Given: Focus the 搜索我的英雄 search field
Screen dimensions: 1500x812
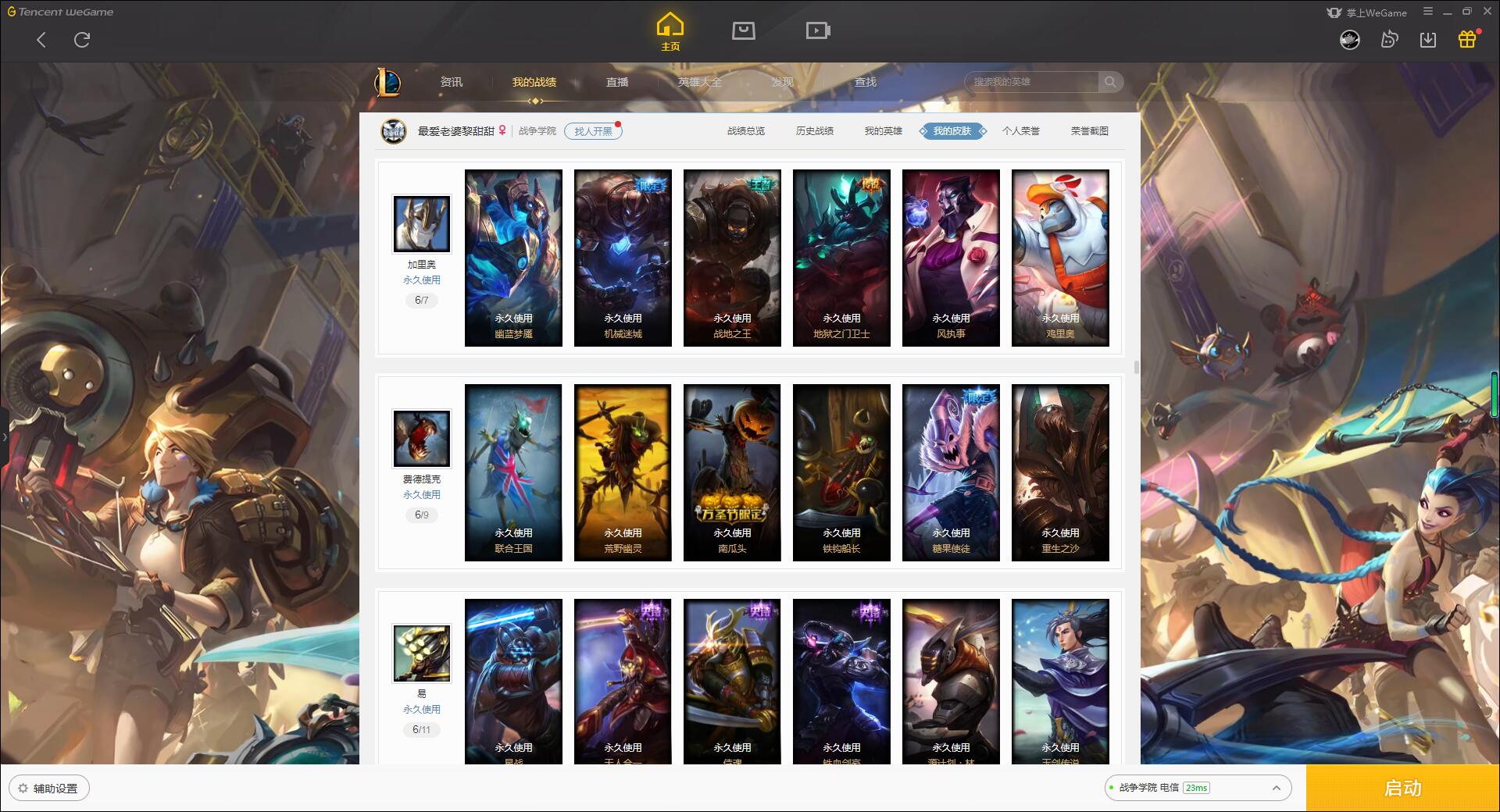Looking at the screenshot, I should pyautogui.click(x=1031, y=82).
